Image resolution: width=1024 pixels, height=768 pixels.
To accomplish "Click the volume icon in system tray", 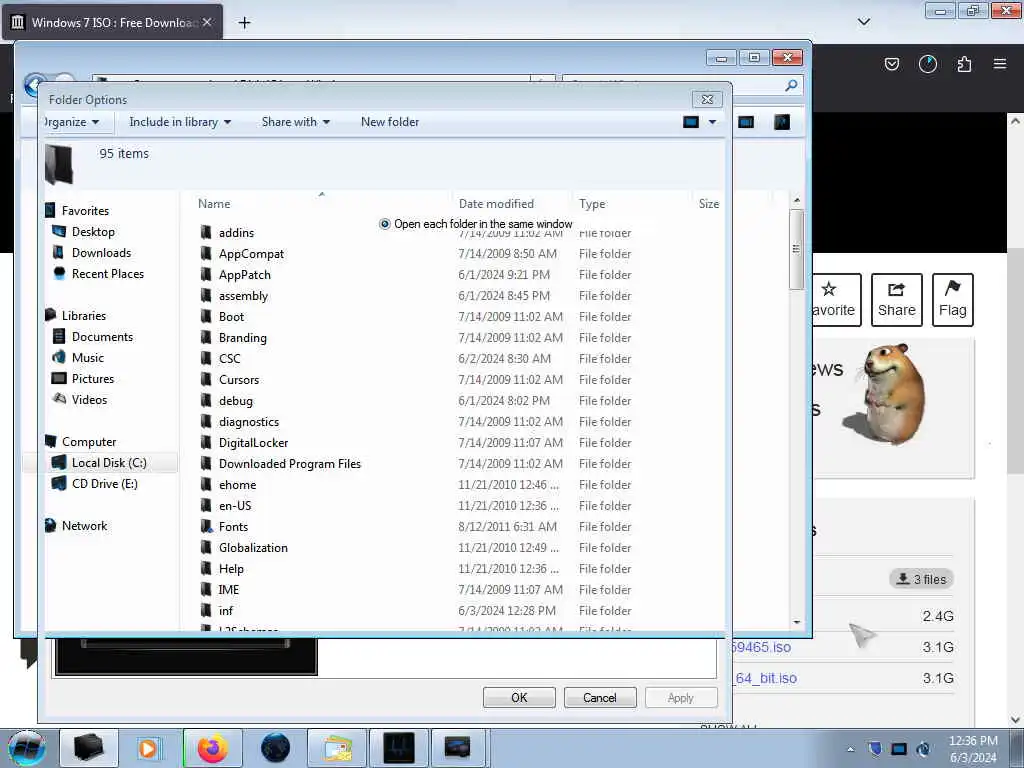I will click(923, 749).
